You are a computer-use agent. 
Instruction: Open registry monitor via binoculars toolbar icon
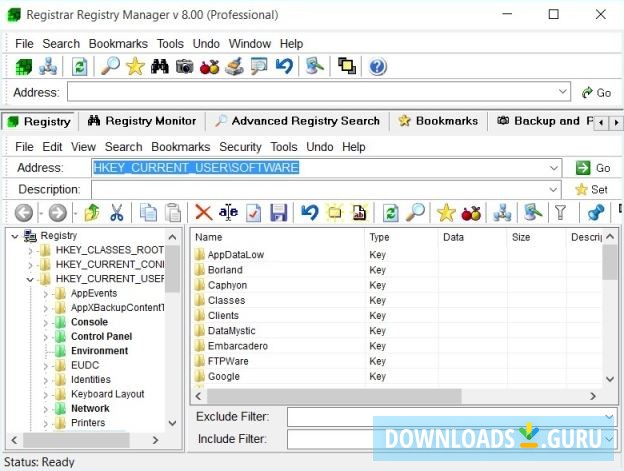click(160, 66)
